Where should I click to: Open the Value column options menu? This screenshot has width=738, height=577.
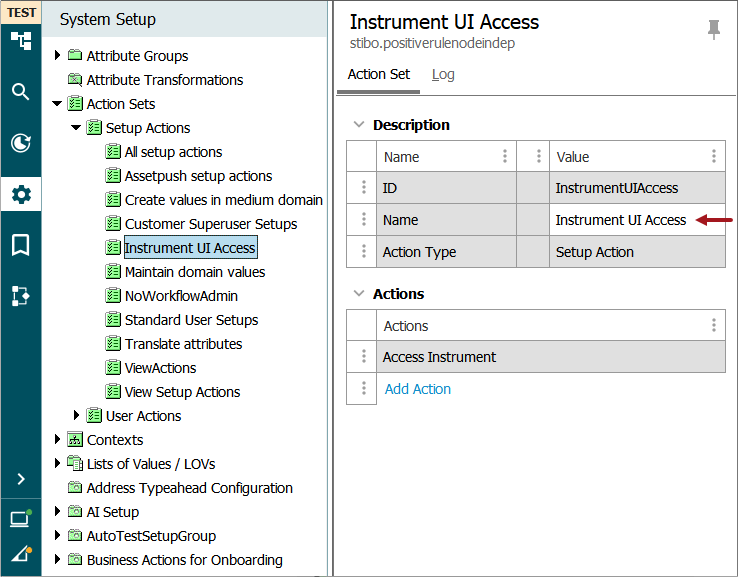coord(713,157)
